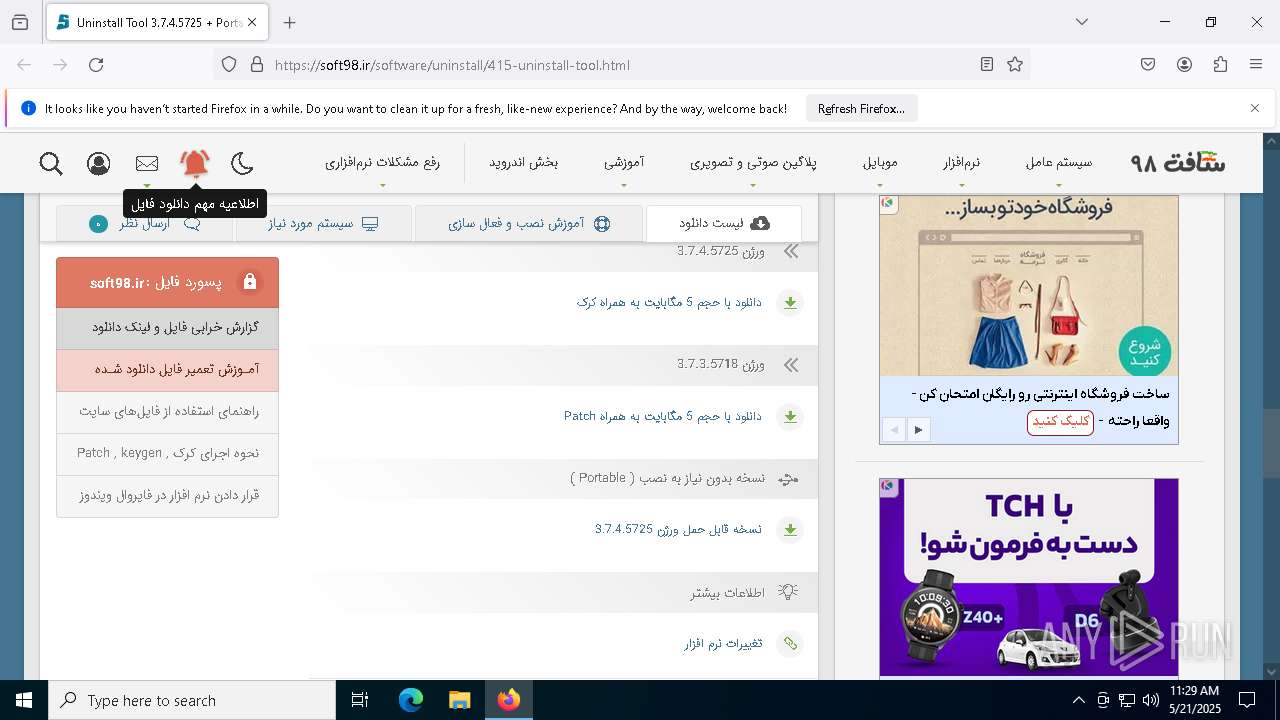
Task: Open taskbar Task View icon
Action: (360, 700)
